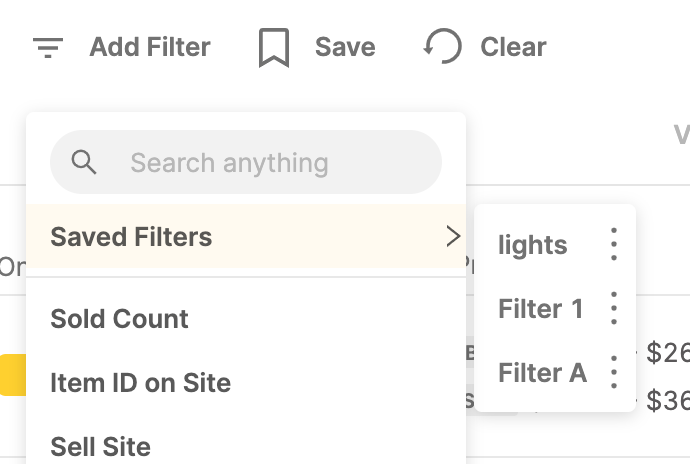Click the Add Filter button label
Viewport: 690px width, 464px height.
pos(150,47)
